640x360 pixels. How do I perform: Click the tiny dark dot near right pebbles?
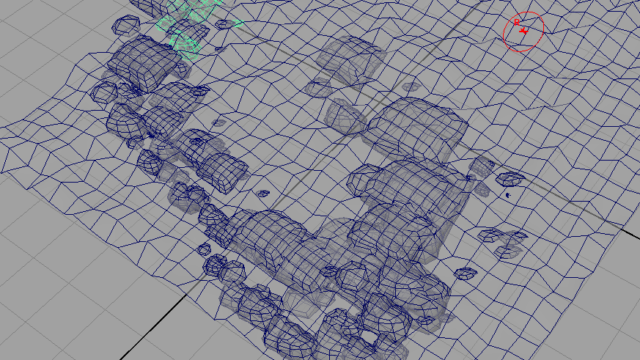(x=508, y=195)
